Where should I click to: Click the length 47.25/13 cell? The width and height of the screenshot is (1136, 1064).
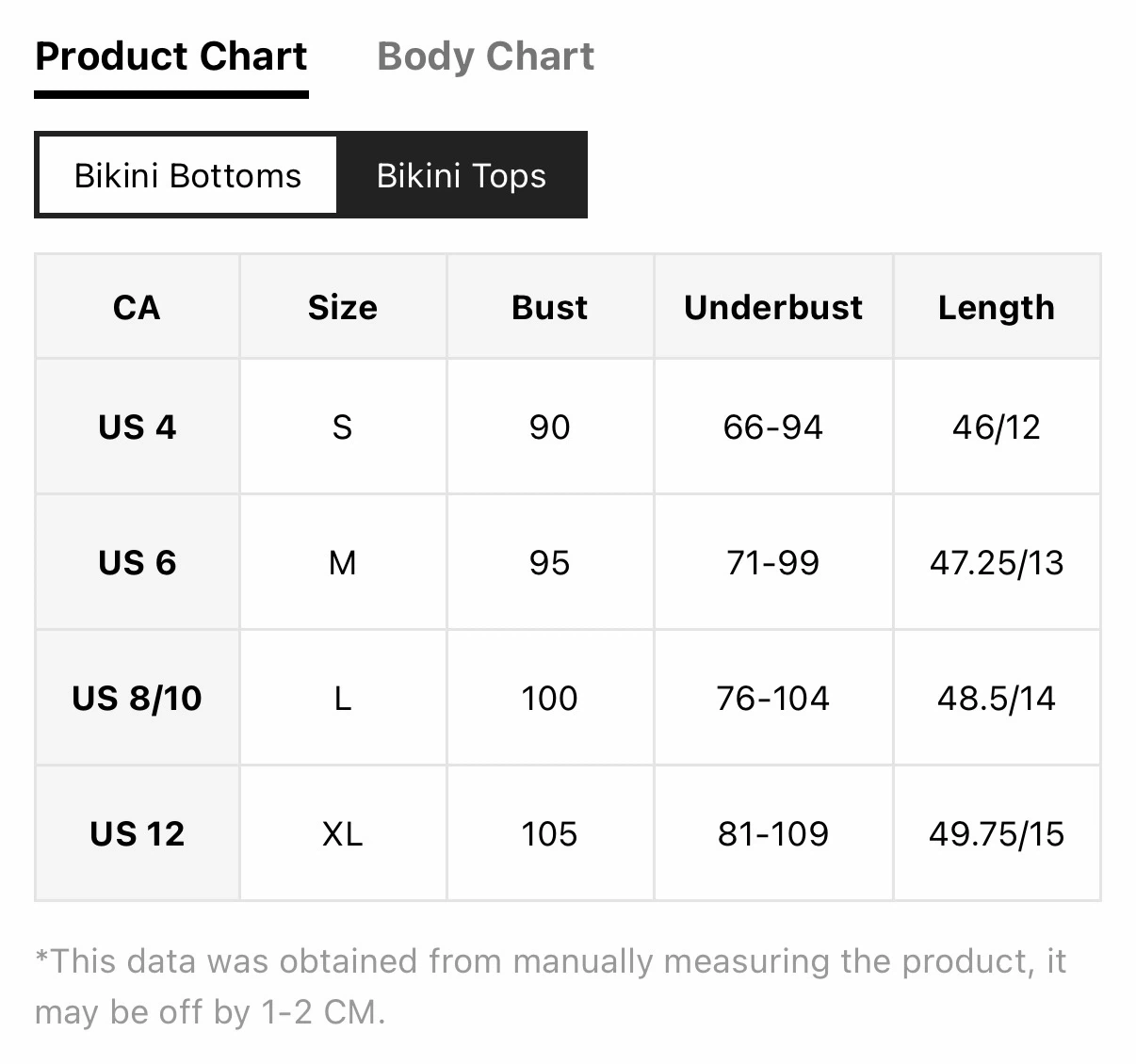[x=997, y=562]
